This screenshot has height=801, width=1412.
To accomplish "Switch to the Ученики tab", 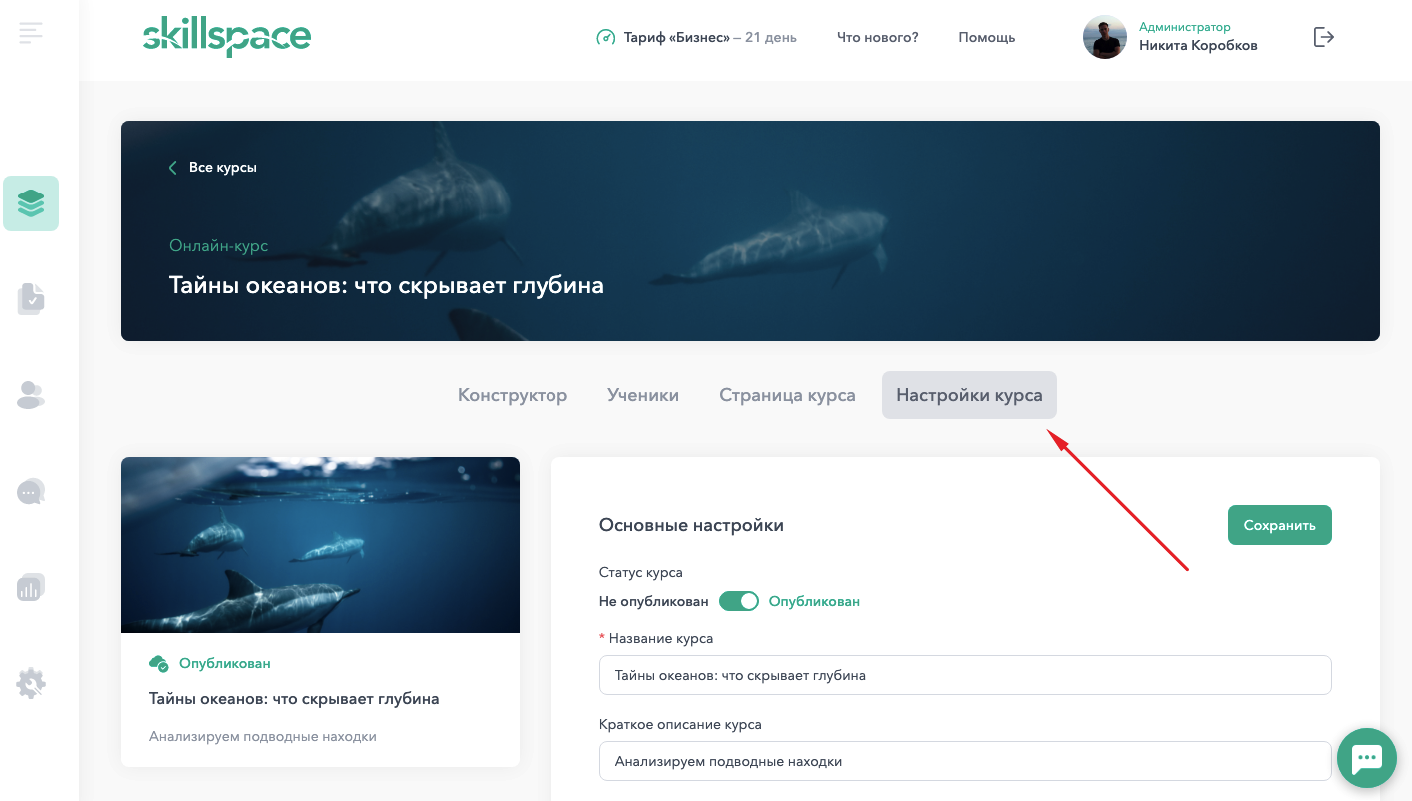I will click(x=643, y=395).
